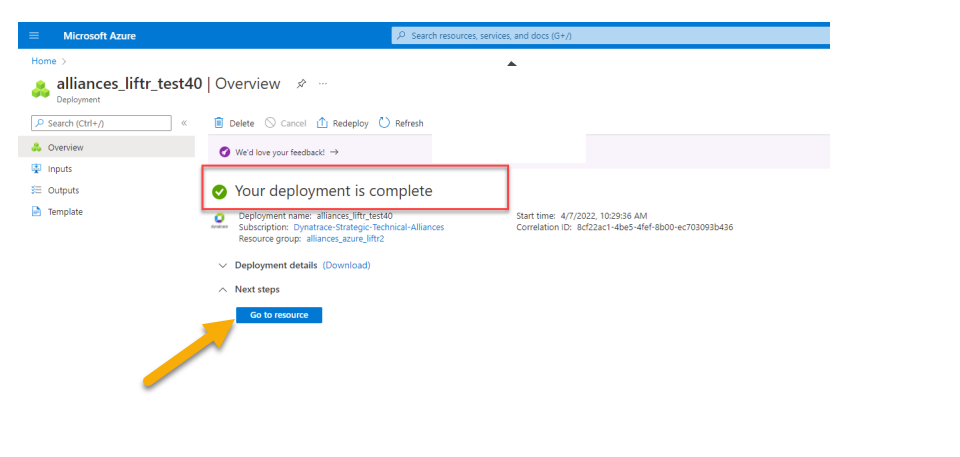Open Template in the left menu

pyautogui.click(x=65, y=212)
